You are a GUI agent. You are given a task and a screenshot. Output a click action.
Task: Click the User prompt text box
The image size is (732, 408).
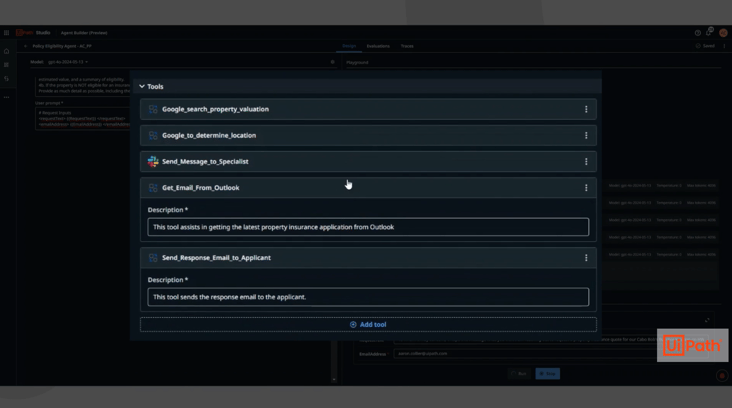click(x=83, y=119)
